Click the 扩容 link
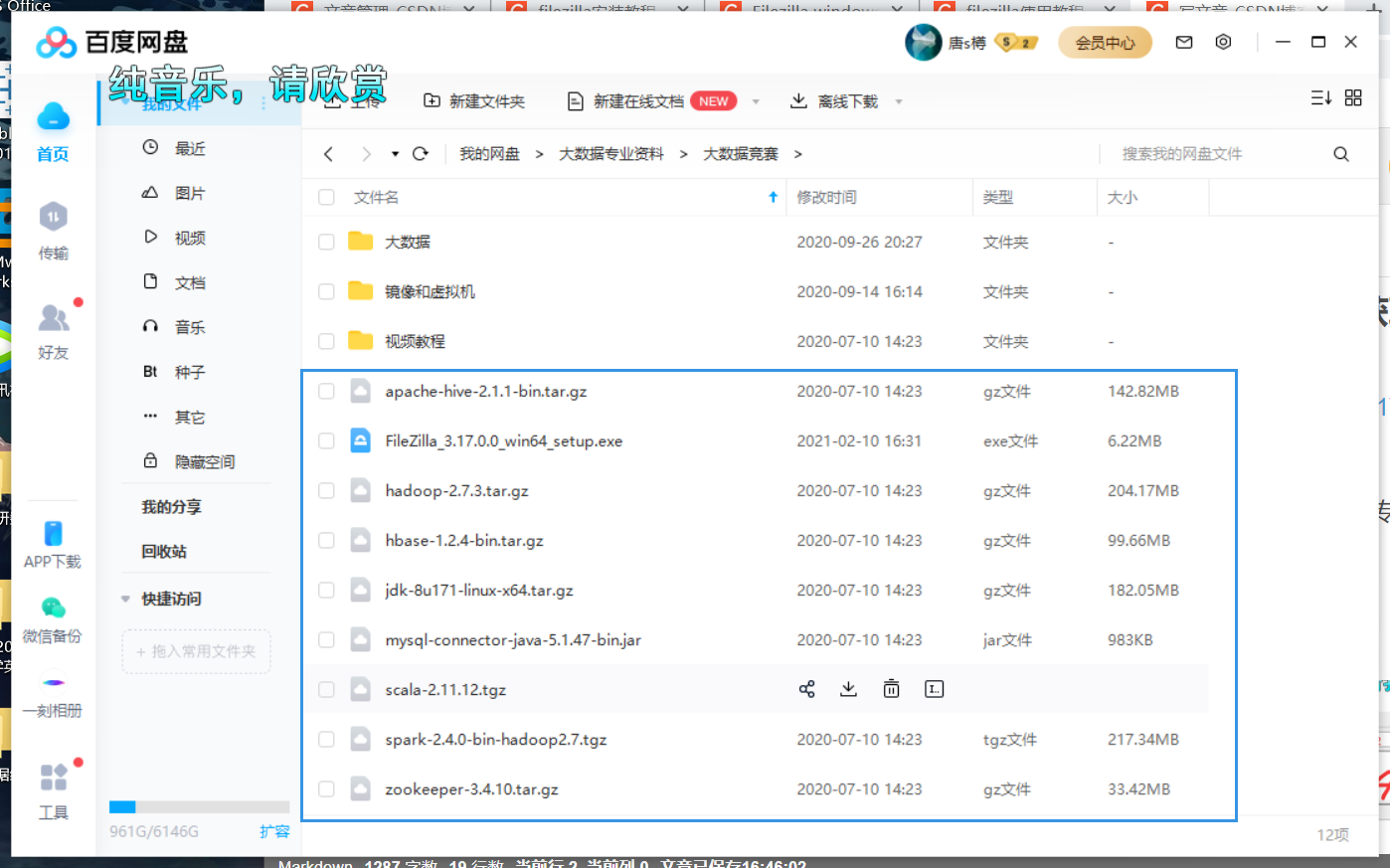Image resolution: width=1390 pixels, height=868 pixels. pos(274,832)
